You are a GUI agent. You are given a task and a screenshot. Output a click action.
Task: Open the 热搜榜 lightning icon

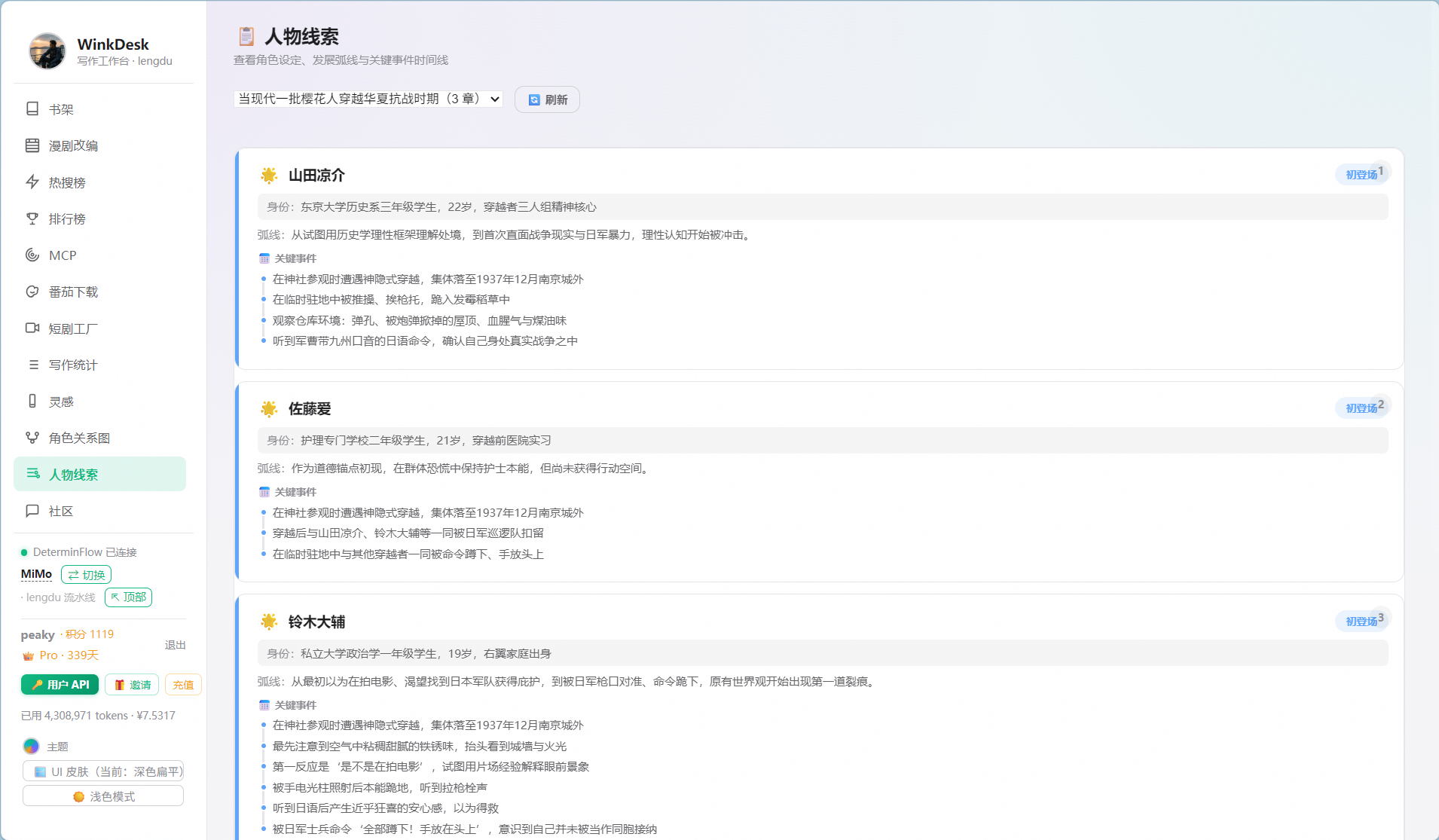tap(32, 182)
